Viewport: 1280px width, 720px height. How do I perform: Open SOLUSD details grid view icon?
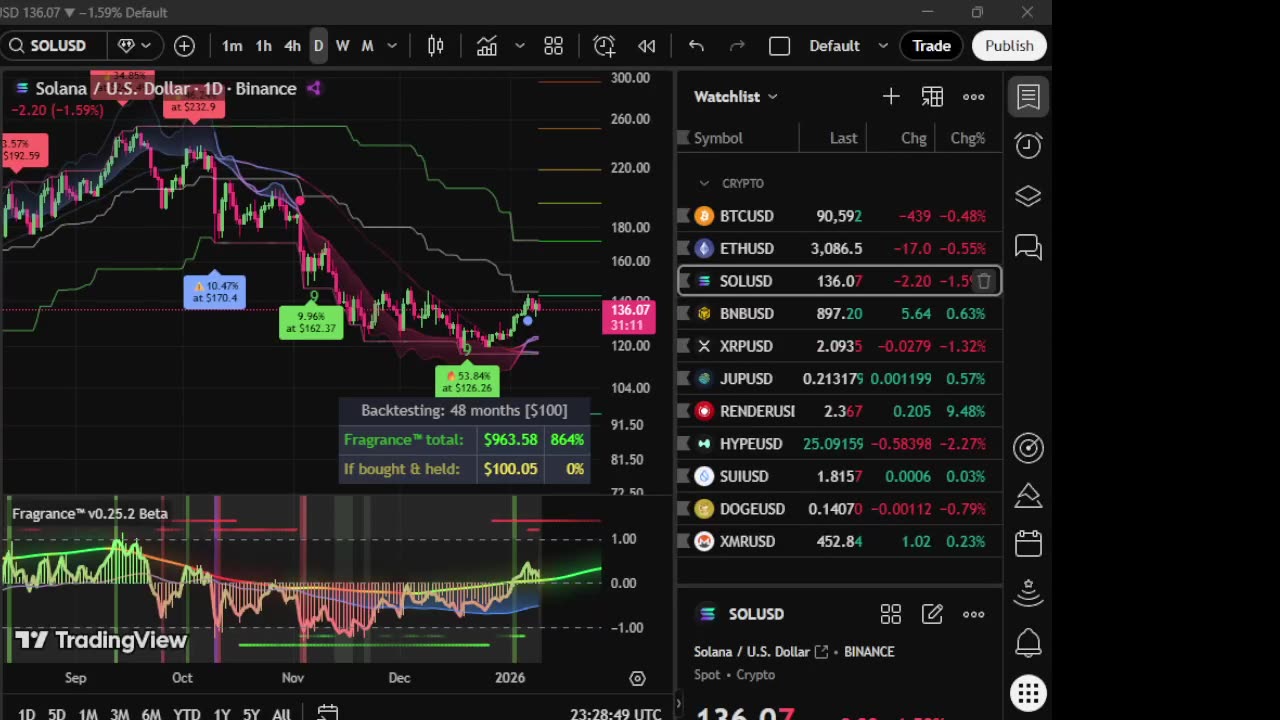890,614
